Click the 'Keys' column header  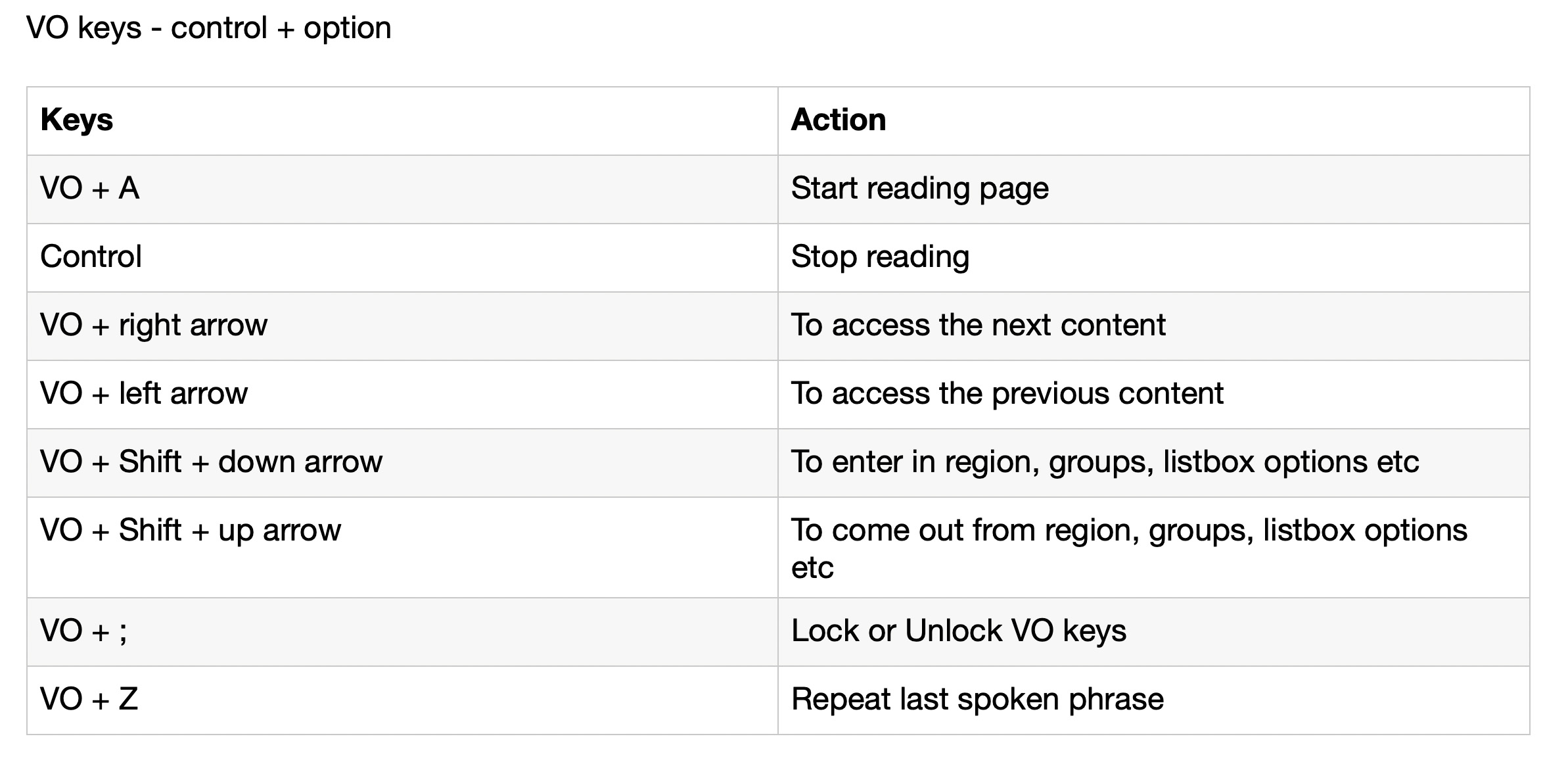click(x=77, y=120)
